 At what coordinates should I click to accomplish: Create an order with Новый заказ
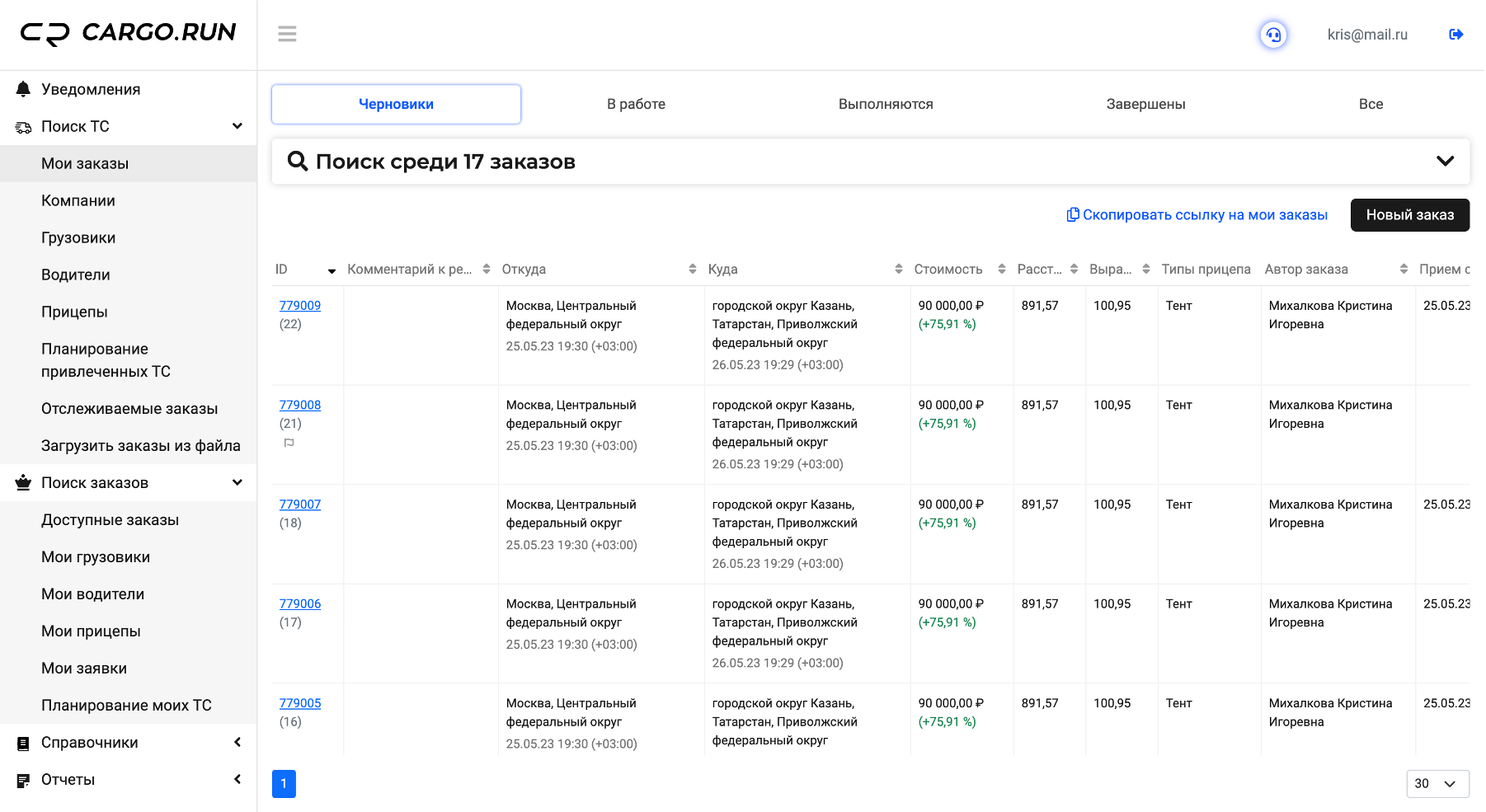(x=1409, y=215)
